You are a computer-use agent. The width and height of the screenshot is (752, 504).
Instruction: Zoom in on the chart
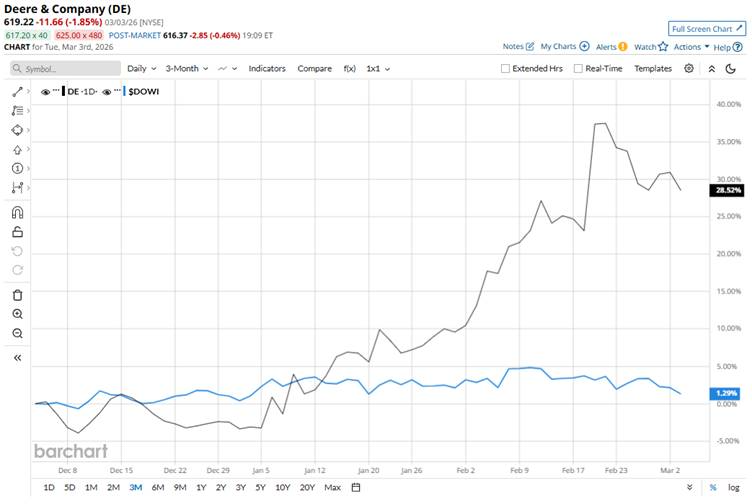[17, 313]
